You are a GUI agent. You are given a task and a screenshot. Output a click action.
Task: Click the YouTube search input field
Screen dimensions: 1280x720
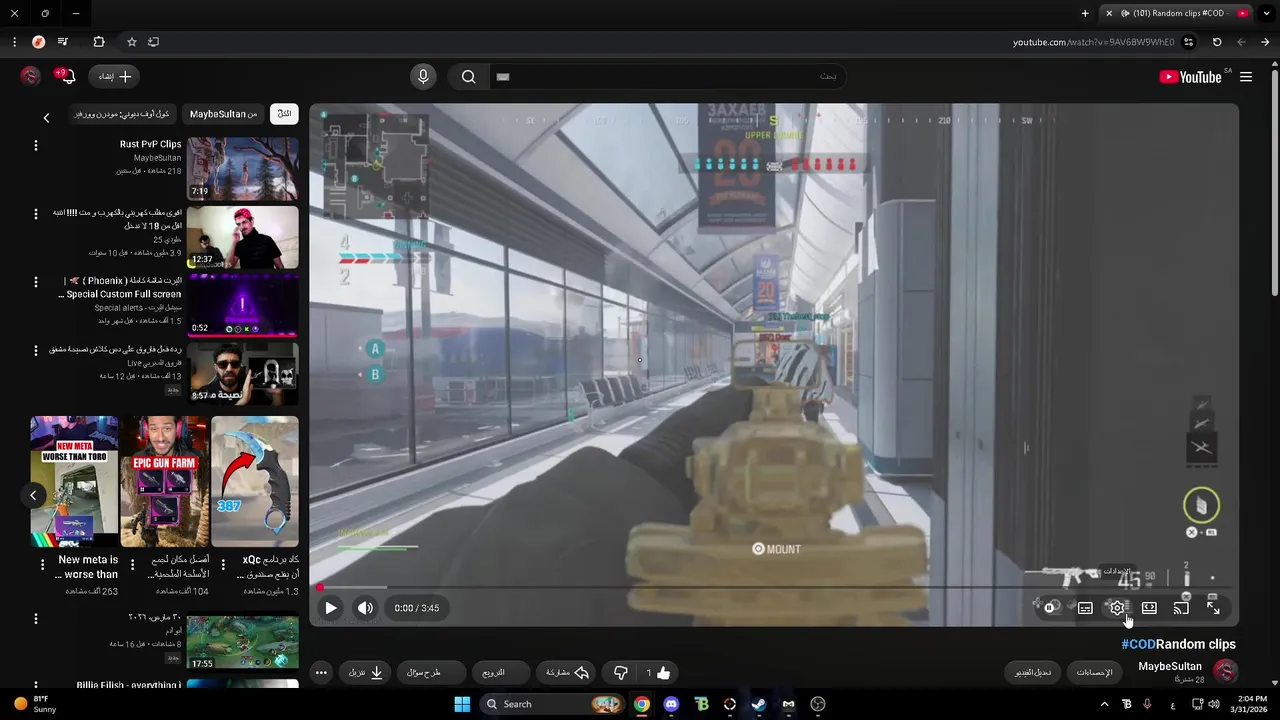click(667, 77)
